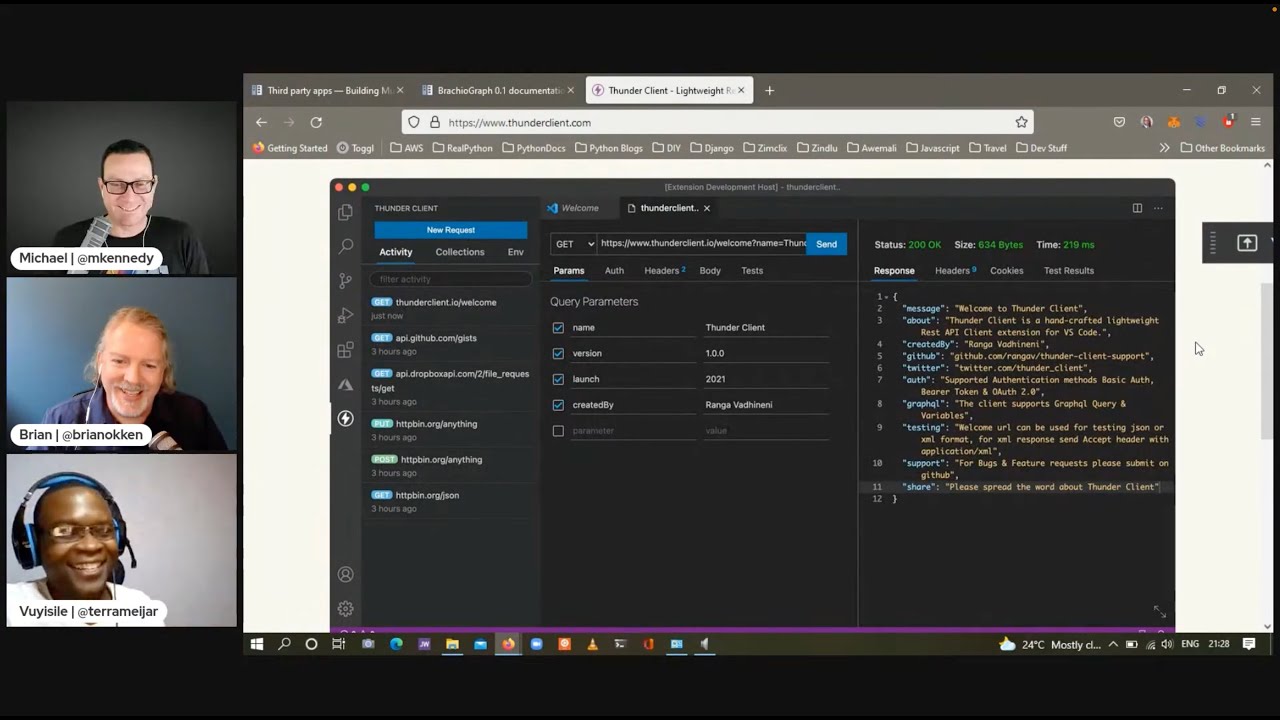
Task: Switch to the Collections tab
Action: [460, 252]
